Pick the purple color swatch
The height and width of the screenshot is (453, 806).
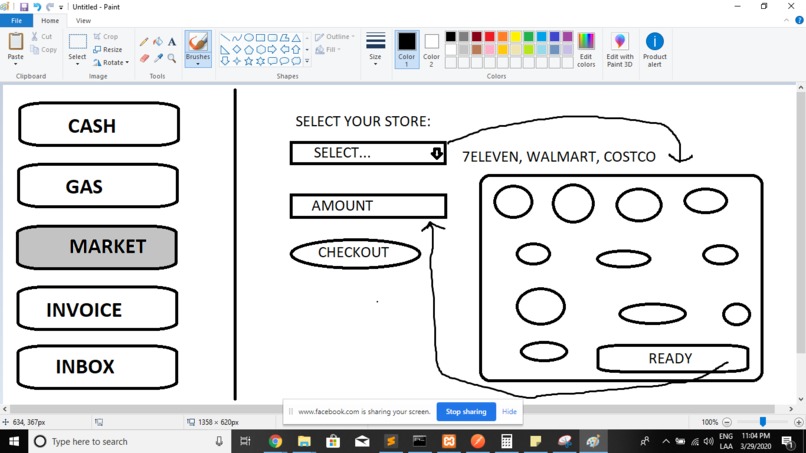click(567, 37)
